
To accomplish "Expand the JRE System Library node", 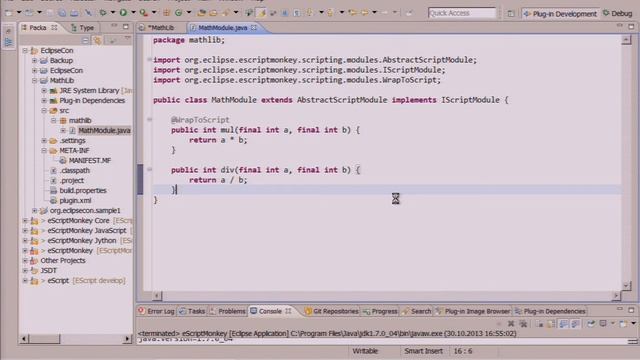I will [x=44, y=90].
